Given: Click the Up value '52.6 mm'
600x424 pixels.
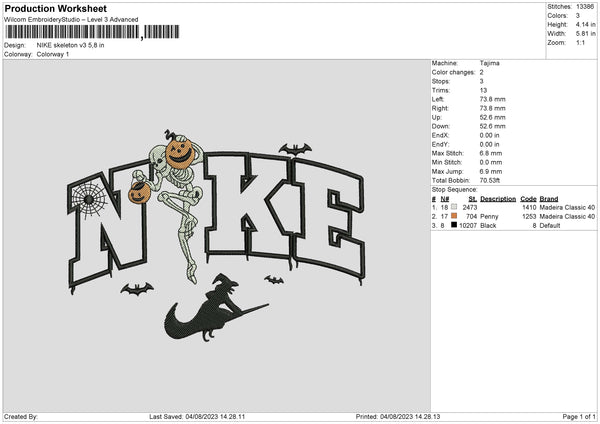Looking at the screenshot, I should [x=492, y=117].
